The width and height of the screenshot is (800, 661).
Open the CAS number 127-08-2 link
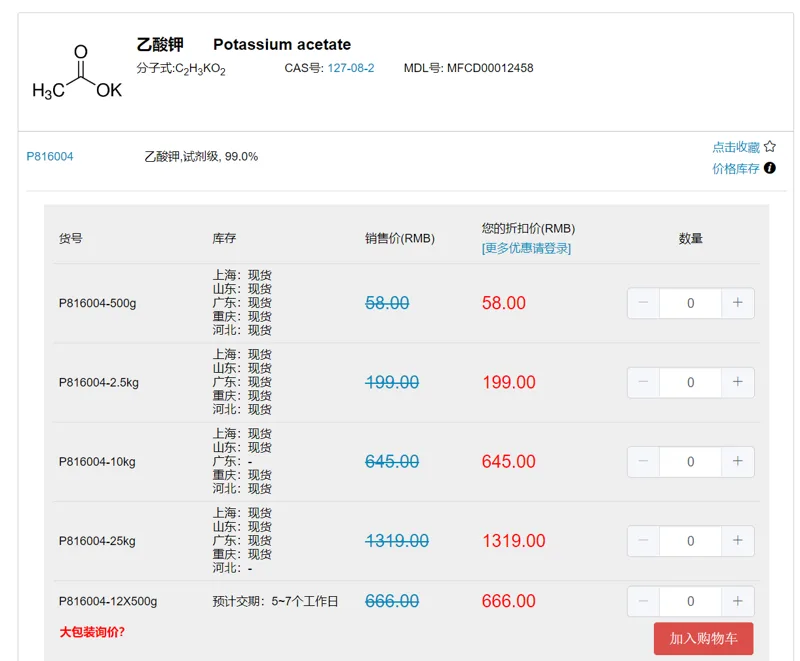[x=351, y=68]
